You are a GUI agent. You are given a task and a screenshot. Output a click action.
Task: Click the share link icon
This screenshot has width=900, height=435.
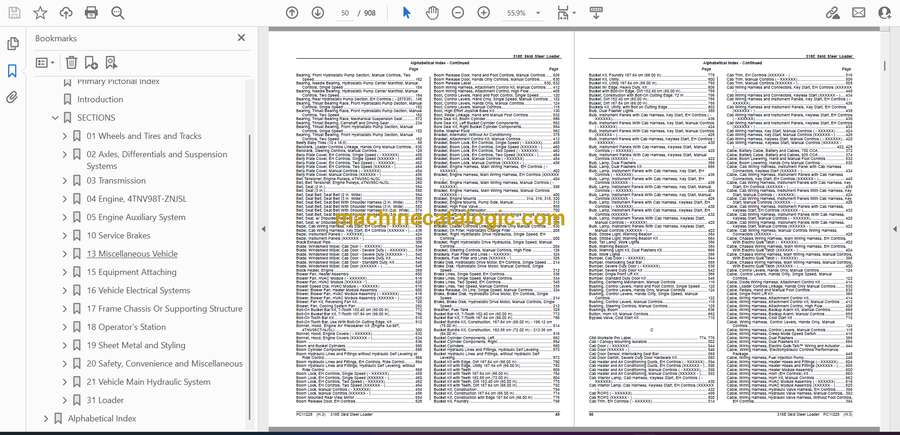point(832,13)
